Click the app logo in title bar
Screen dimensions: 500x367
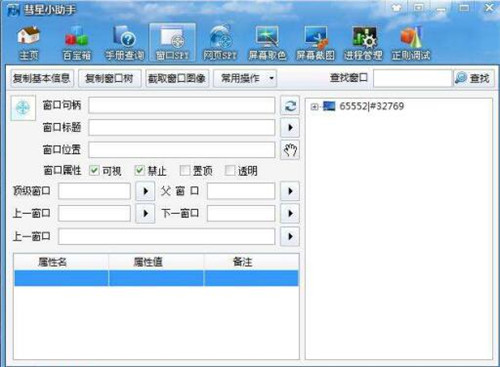[13, 10]
